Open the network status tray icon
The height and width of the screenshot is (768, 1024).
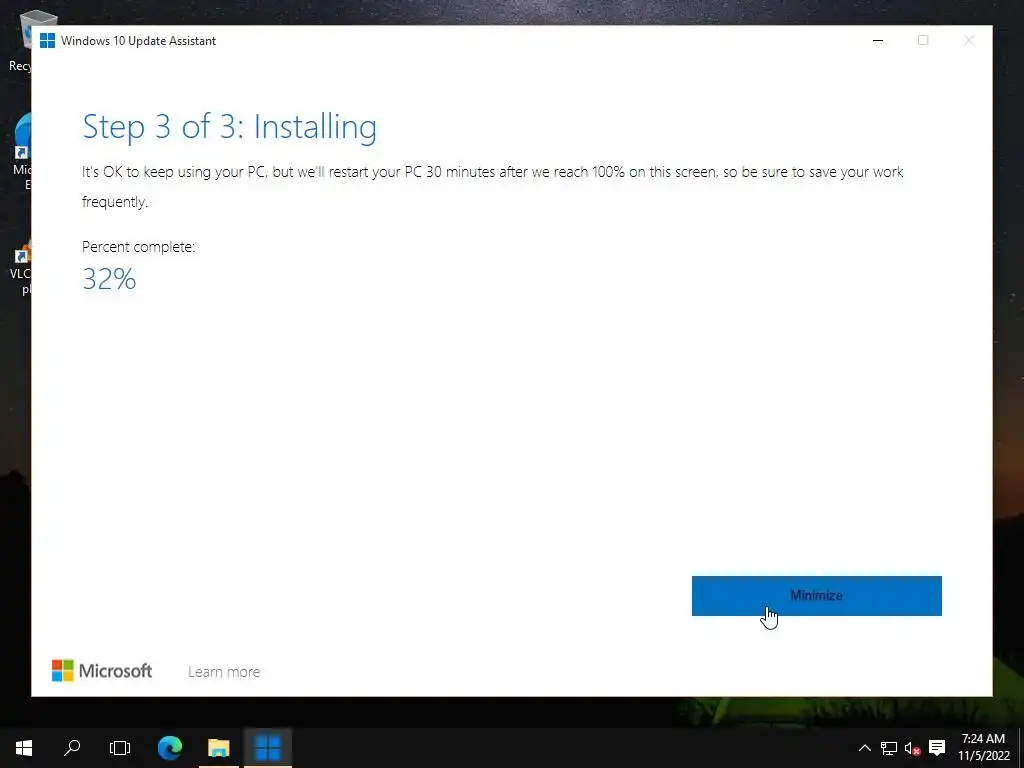(x=889, y=748)
